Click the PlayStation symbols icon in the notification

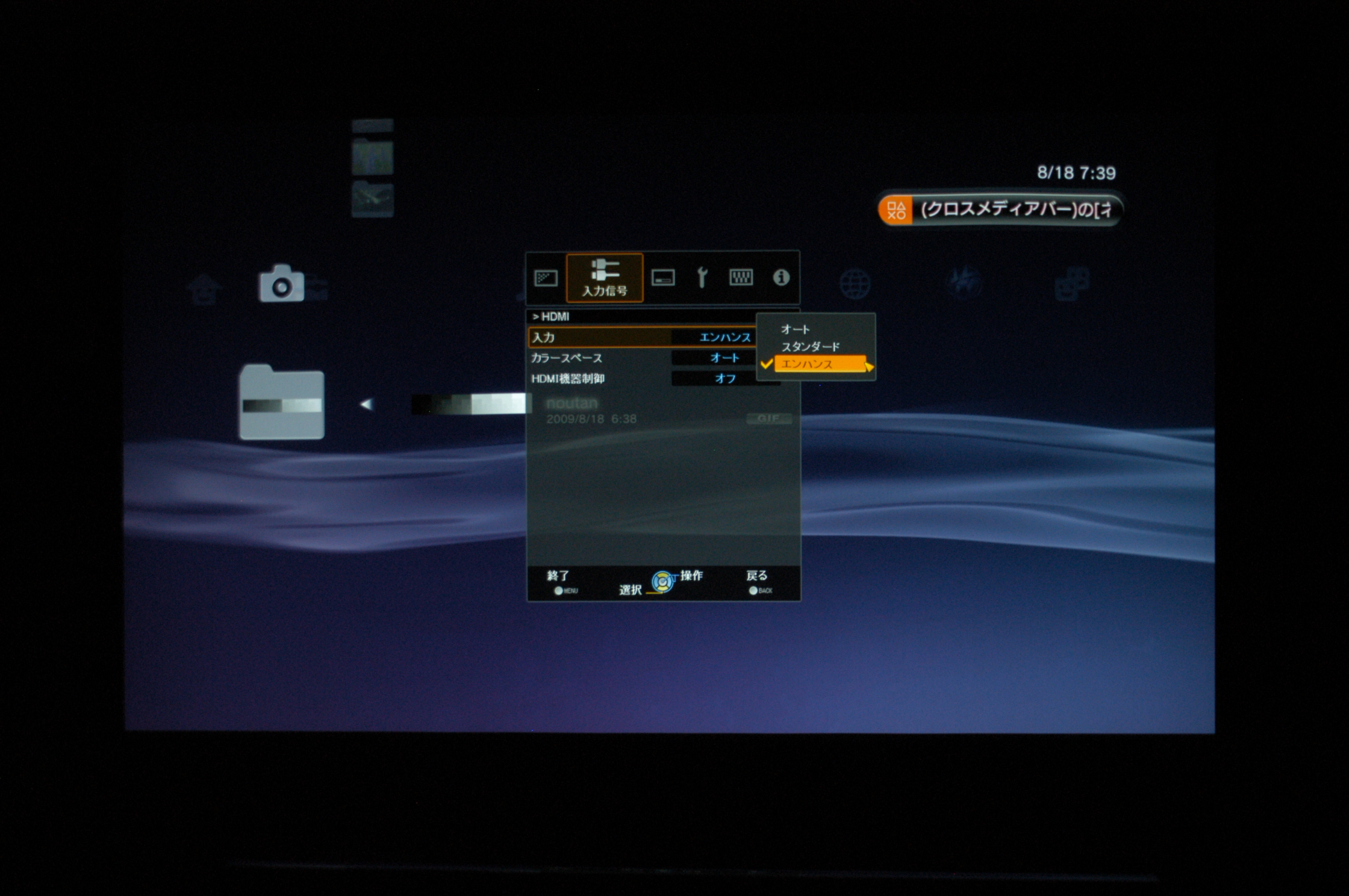[896, 210]
